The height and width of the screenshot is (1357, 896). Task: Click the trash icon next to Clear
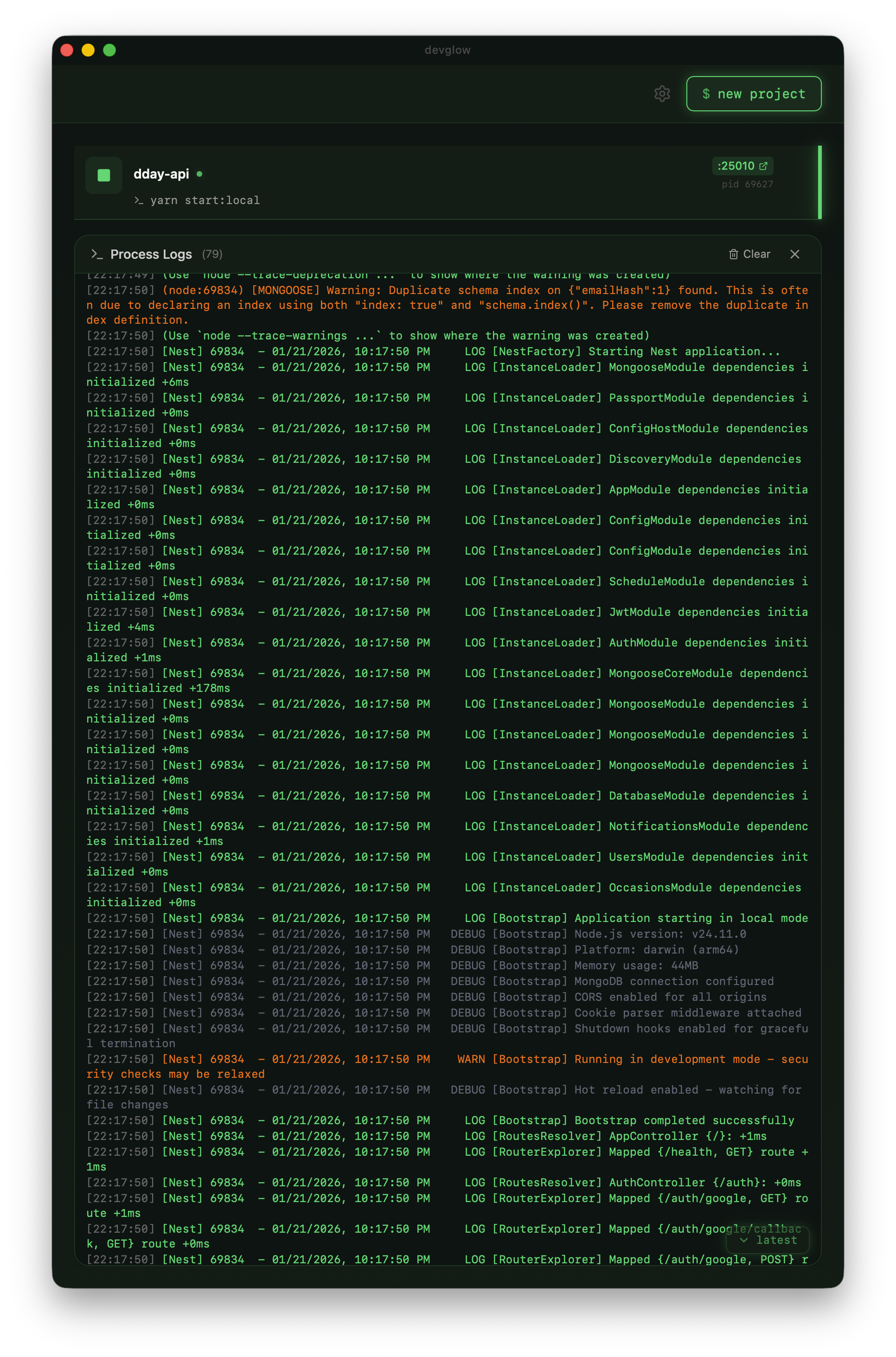[x=734, y=254]
